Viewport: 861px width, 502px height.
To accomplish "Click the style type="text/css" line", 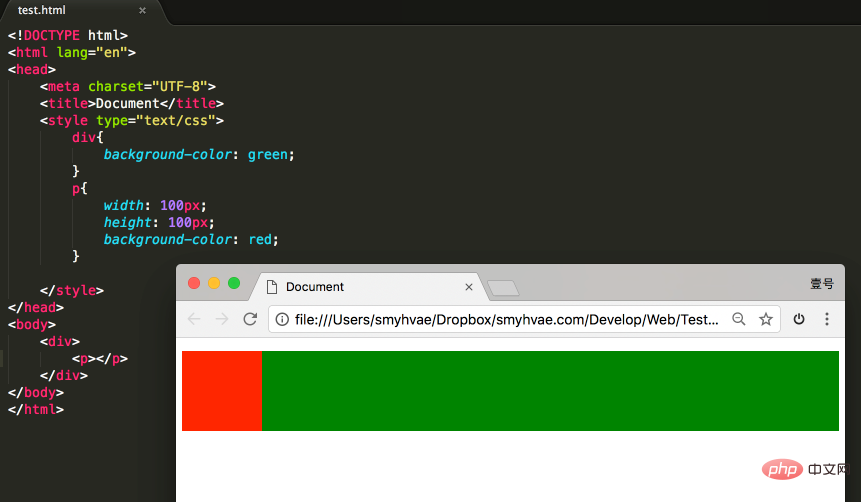I will click(x=132, y=120).
